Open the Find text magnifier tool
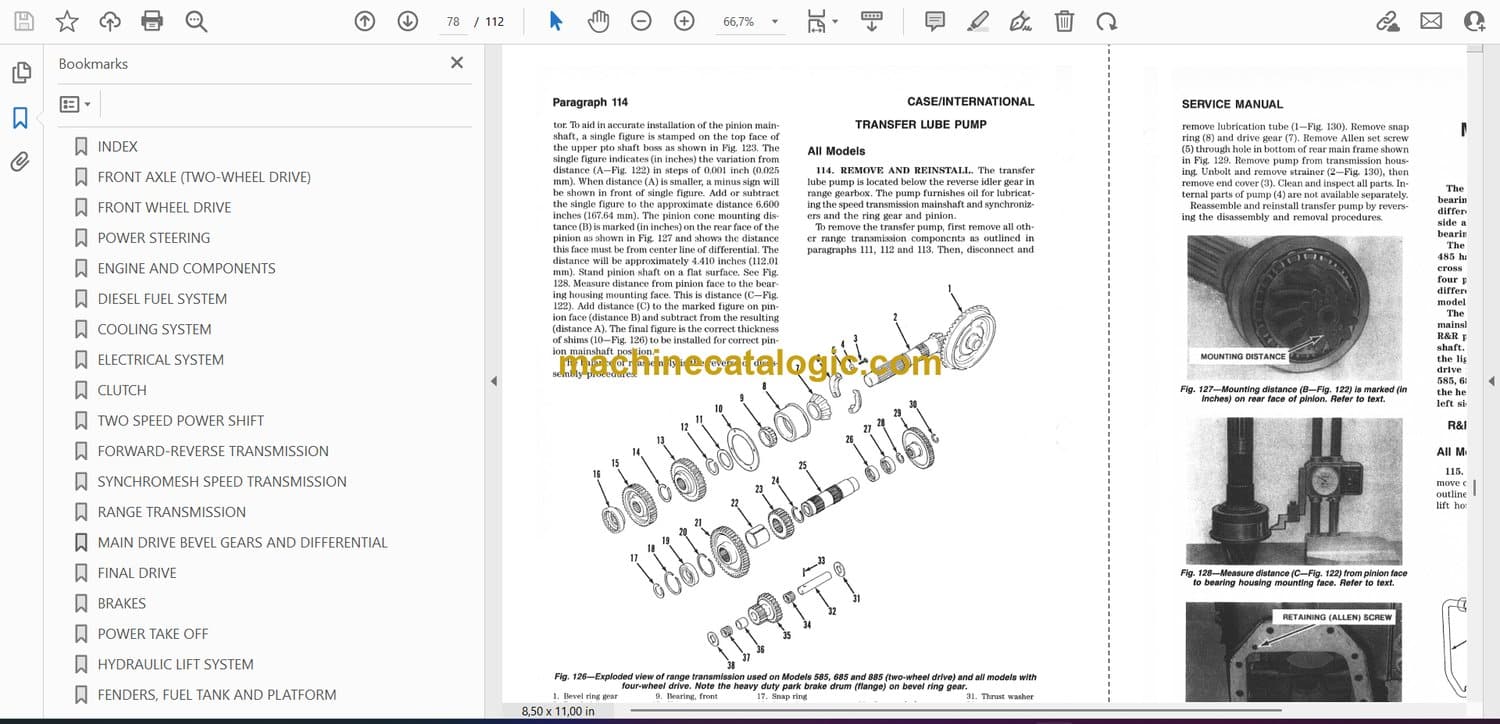1500x724 pixels. click(196, 21)
